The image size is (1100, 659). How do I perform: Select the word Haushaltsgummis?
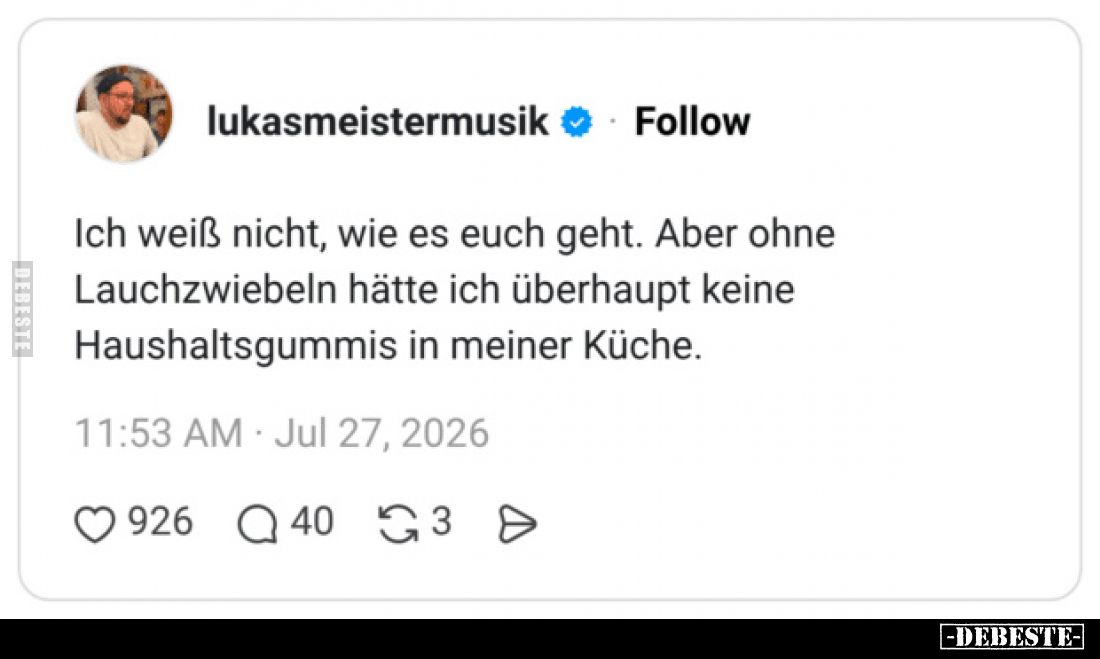tap(236, 347)
